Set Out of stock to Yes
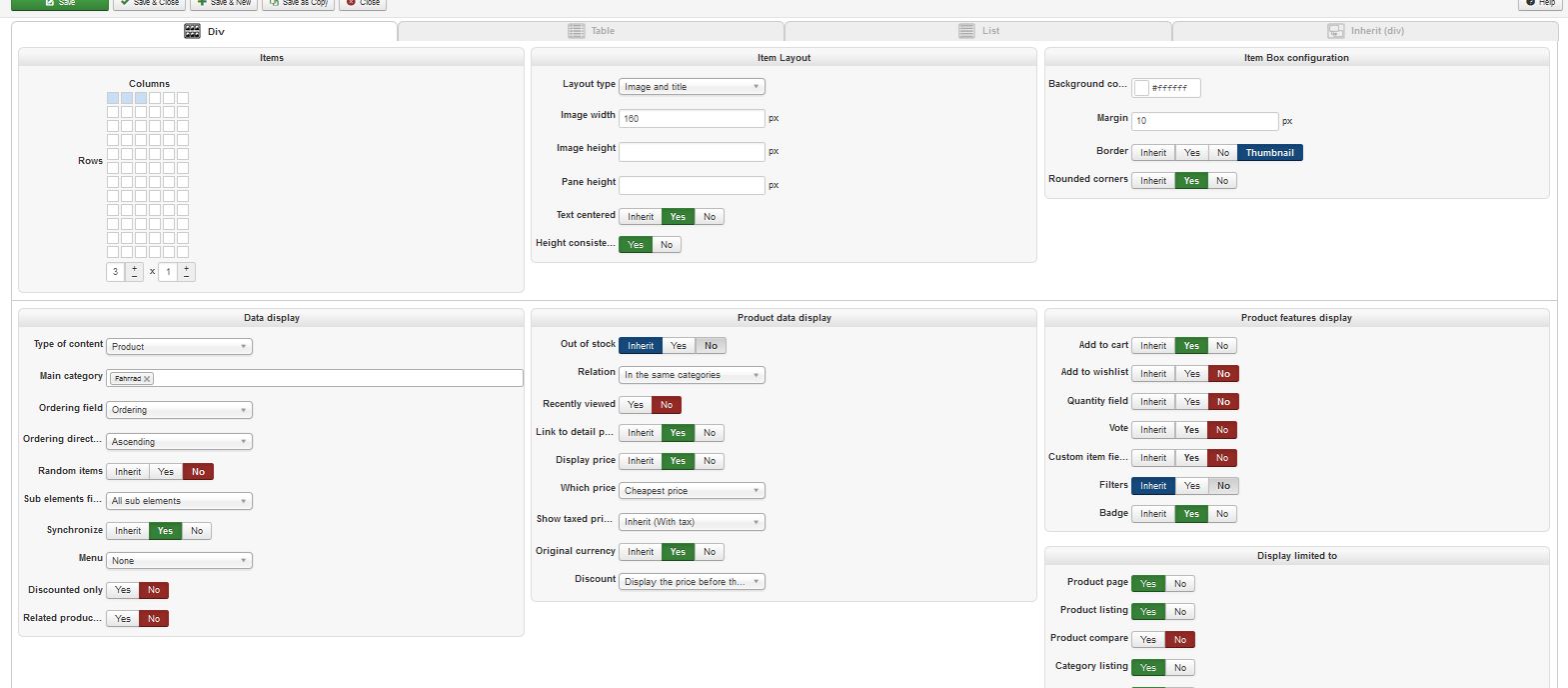Screen dimensions: 1568x688 click(679, 346)
